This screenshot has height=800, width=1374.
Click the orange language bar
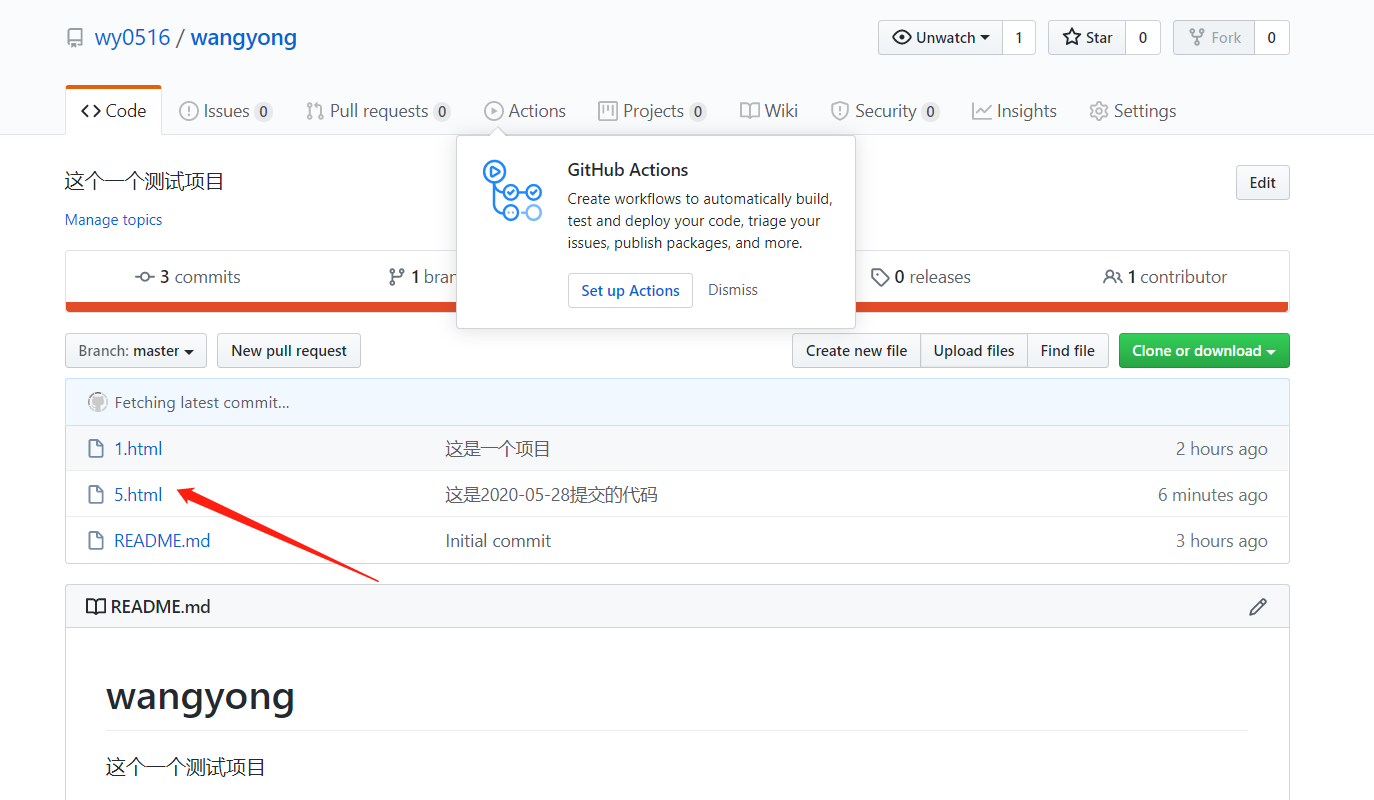(677, 308)
